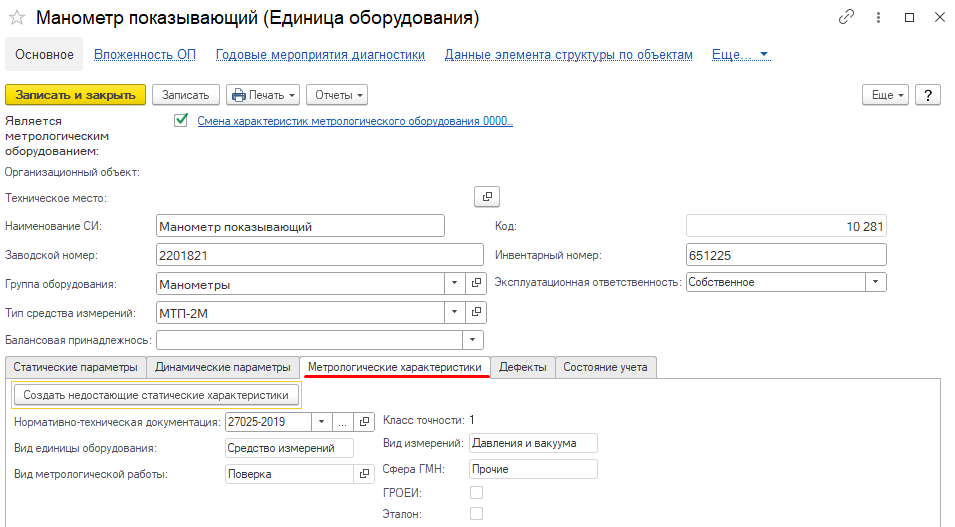Add this form to favorites with star icon

pos(17,19)
